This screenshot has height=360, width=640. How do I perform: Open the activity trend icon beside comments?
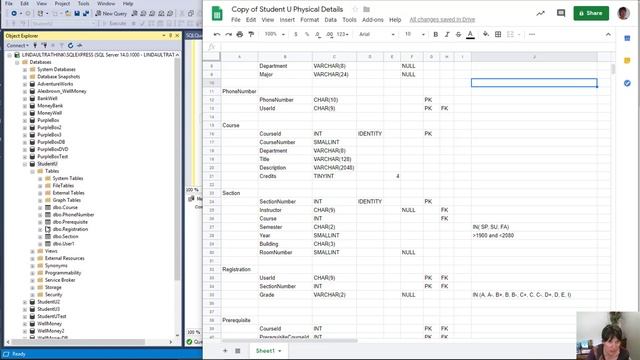(x=540, y=13)
